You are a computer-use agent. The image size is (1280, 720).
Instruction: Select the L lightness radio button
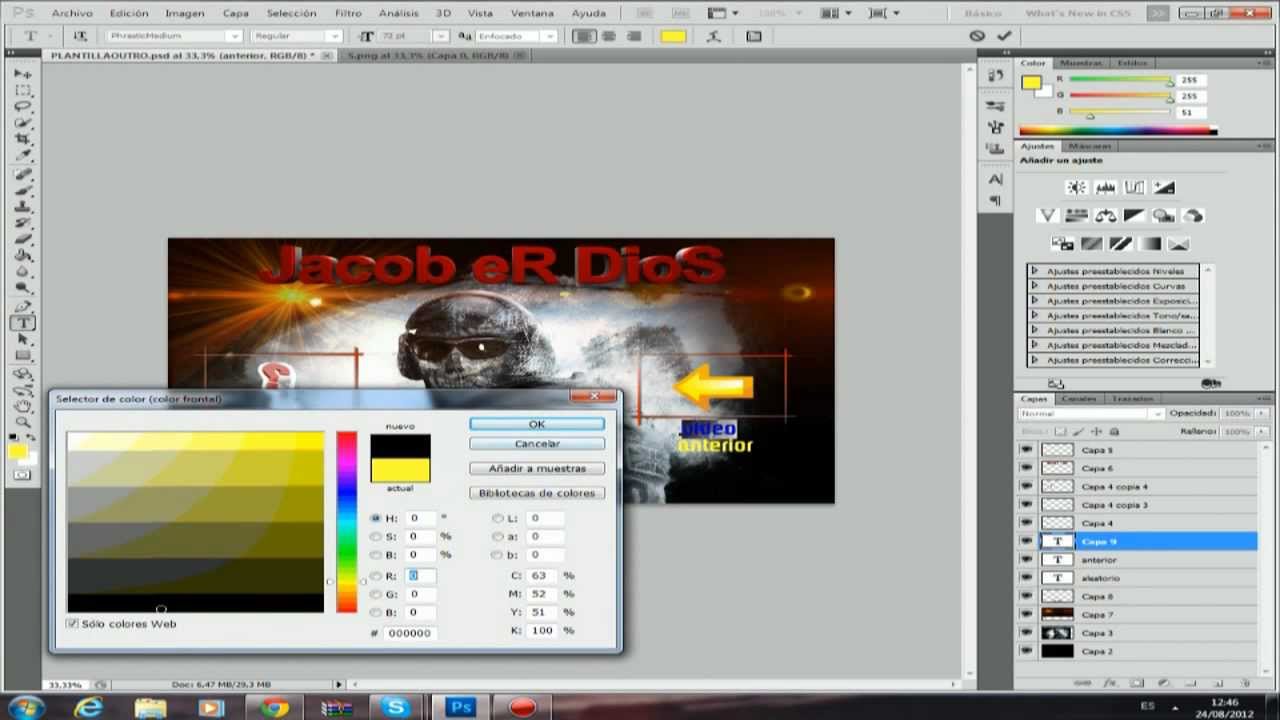point(497,518)
